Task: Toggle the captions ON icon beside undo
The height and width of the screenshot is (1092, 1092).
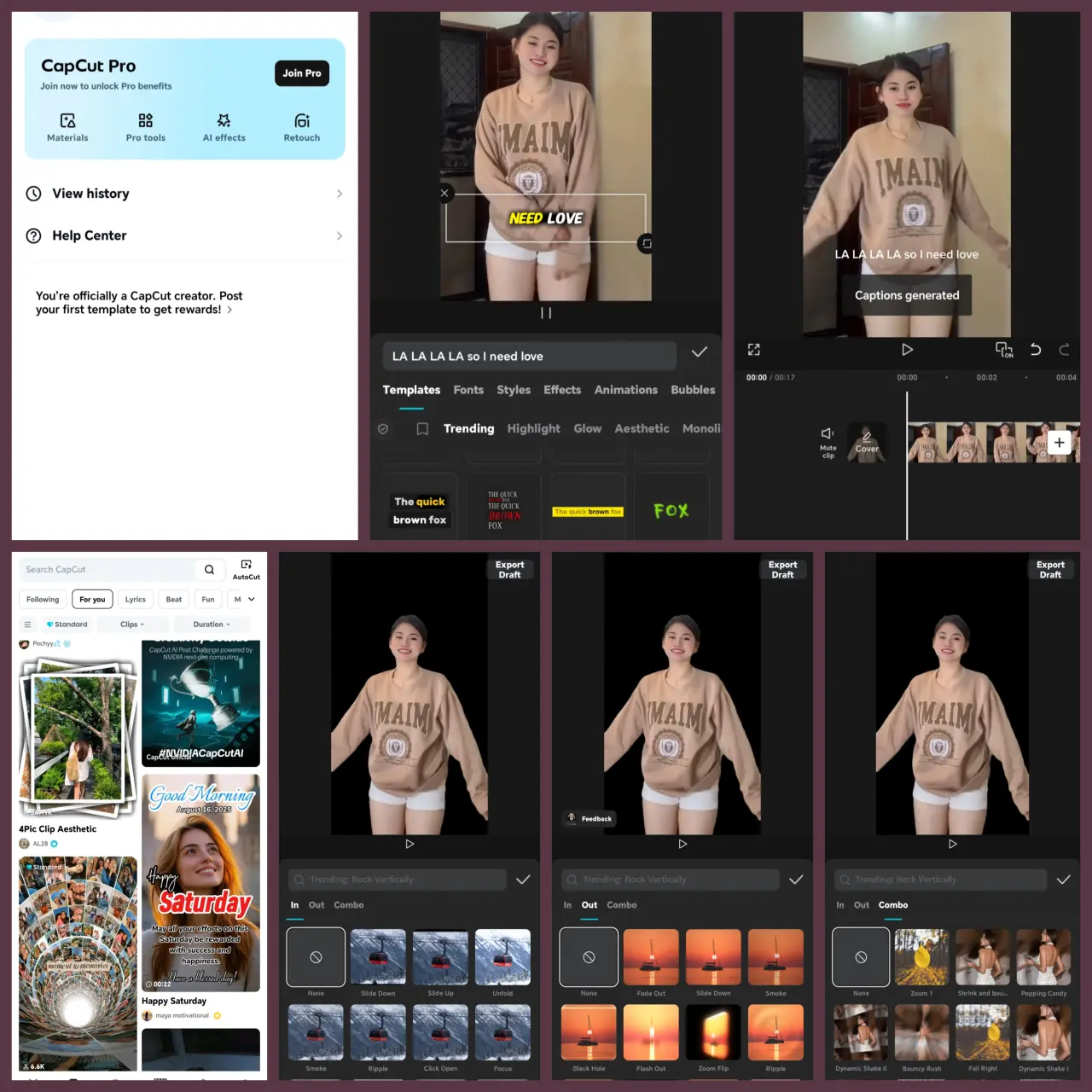Action: point(1004,350)
